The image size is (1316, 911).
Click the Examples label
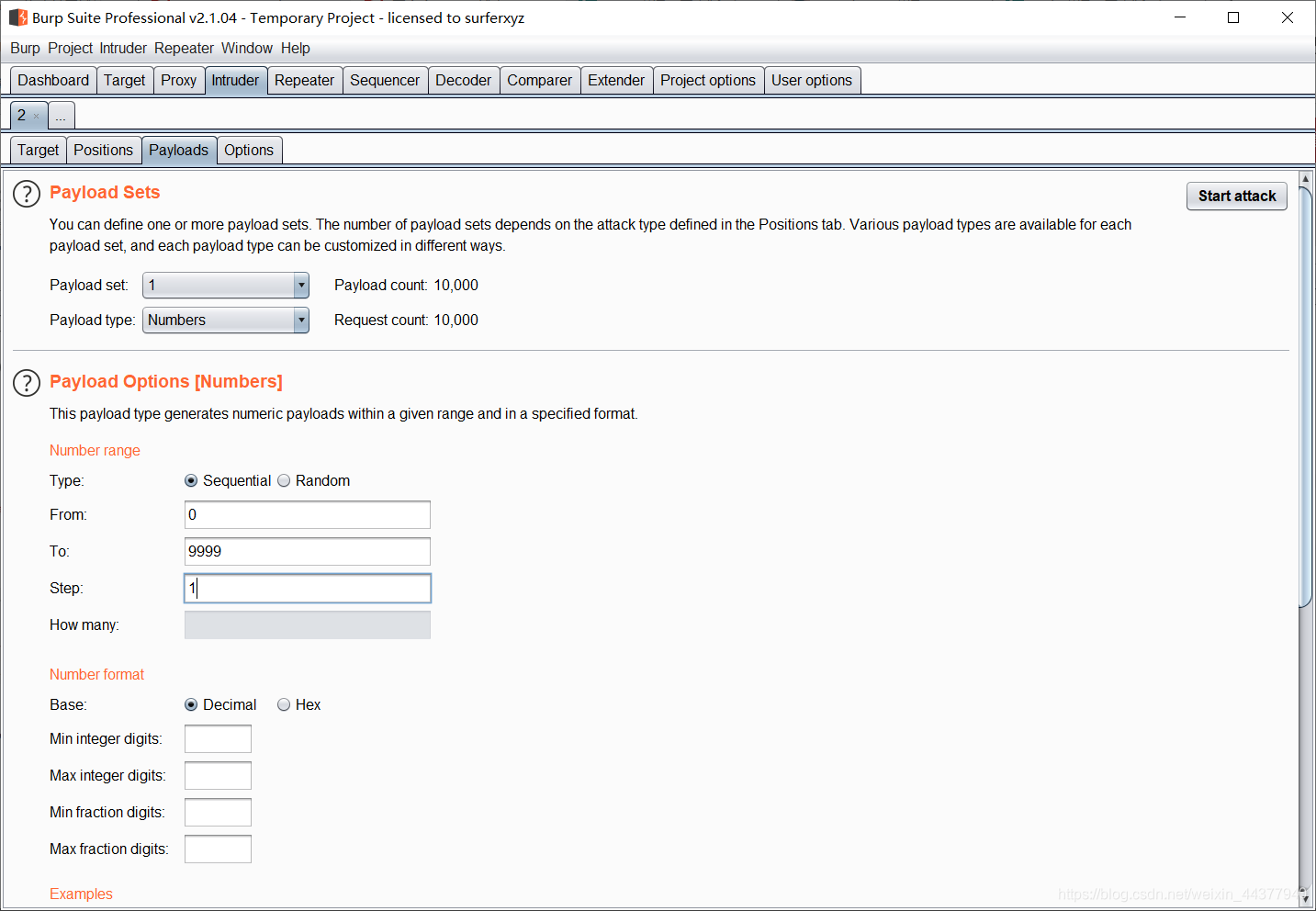point(81,894)
